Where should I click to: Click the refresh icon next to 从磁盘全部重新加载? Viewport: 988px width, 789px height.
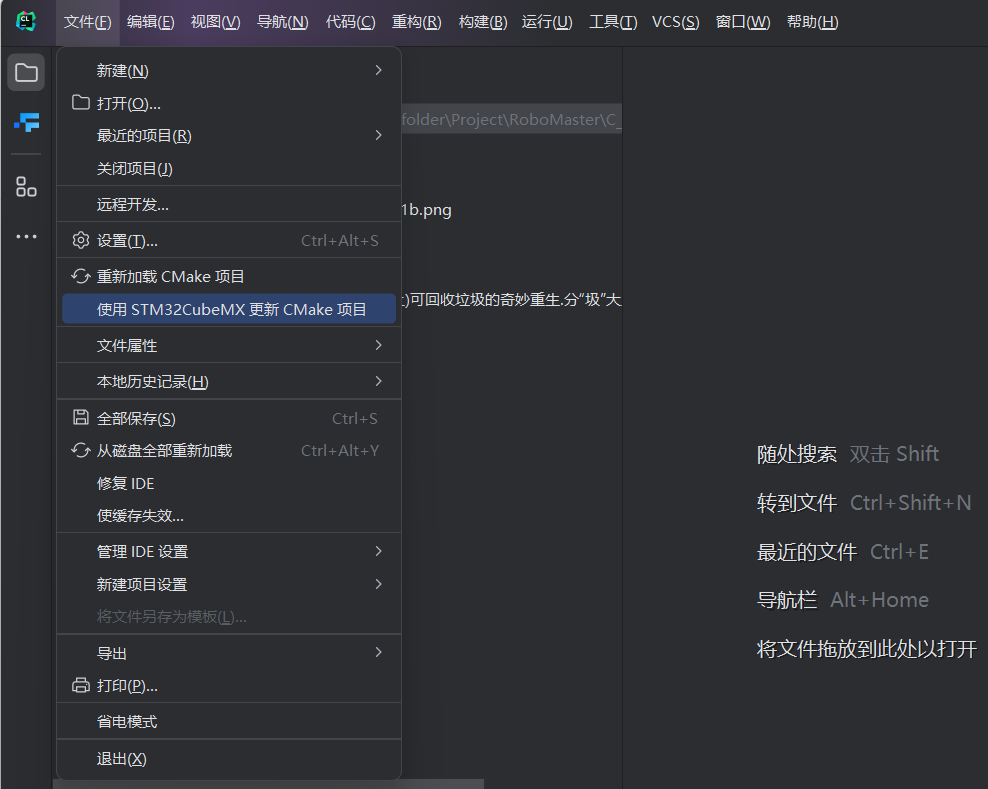[81, 450]
